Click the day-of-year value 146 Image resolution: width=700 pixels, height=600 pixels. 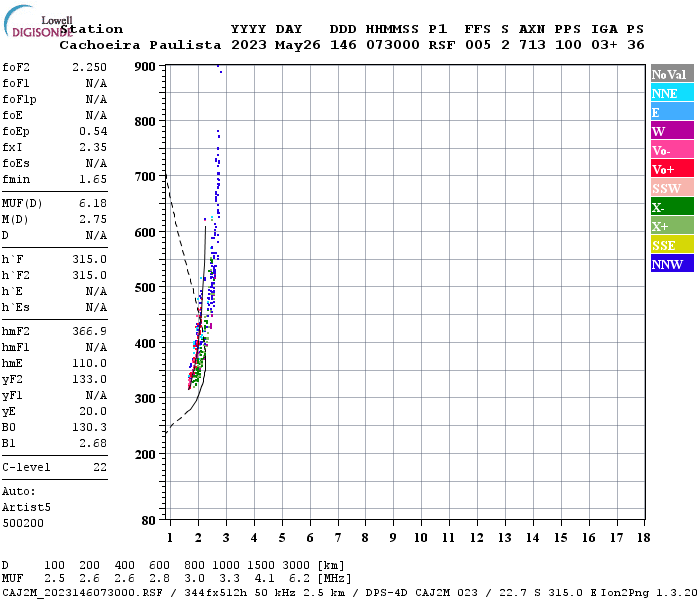tap(343, 45)
